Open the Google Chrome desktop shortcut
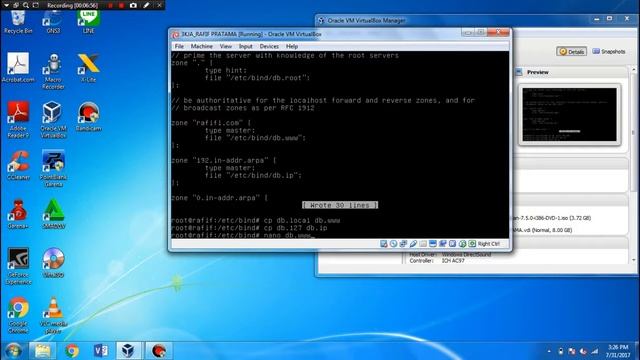 point(18,315)
